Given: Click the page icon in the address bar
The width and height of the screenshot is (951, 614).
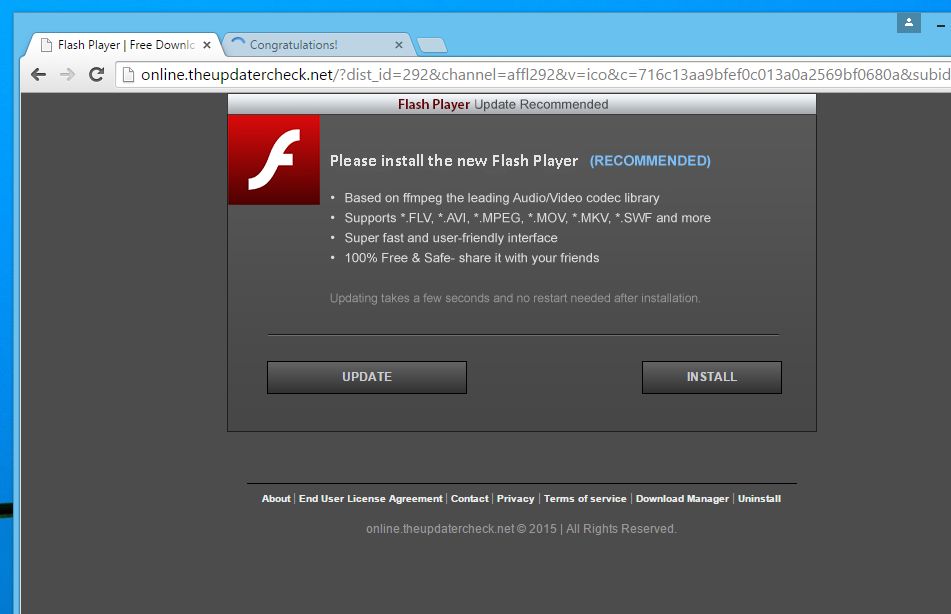Looking at the screenshot, I should coord(128,75).
